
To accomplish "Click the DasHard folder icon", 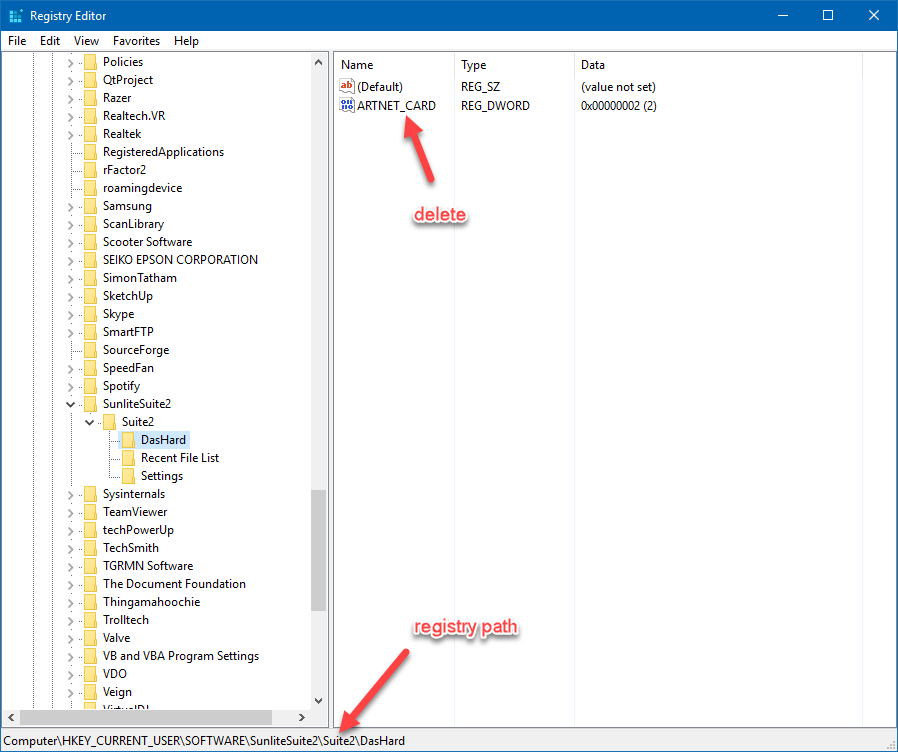I will [x=129, y=440].
